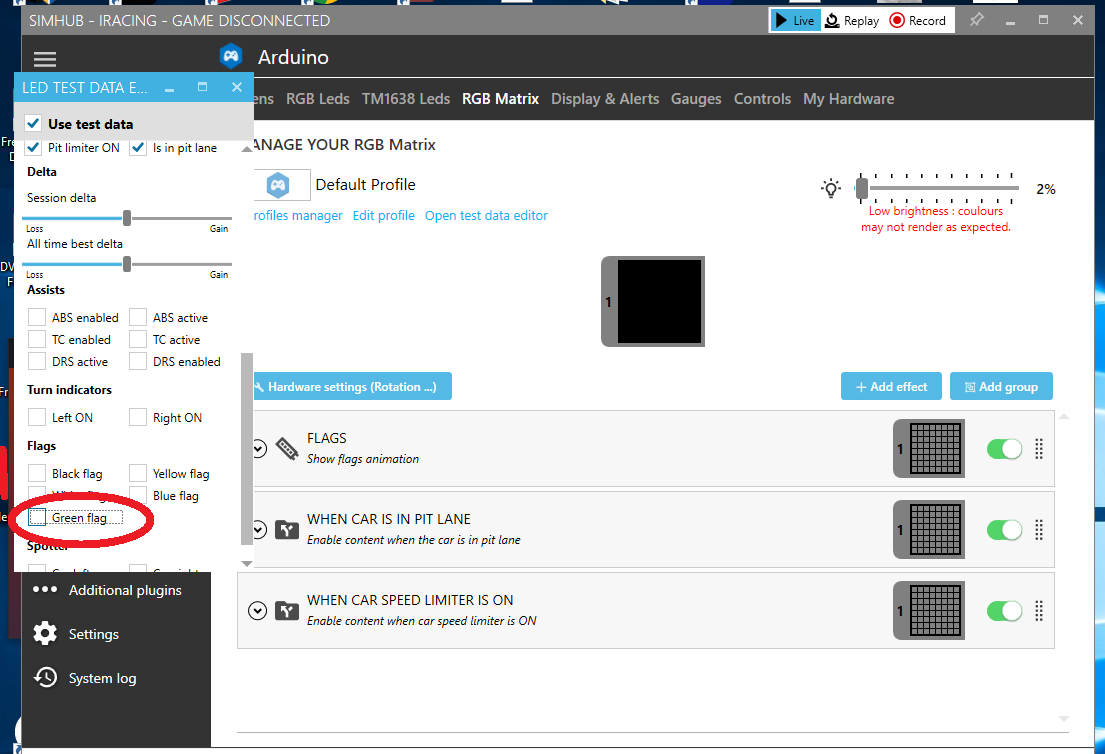Grab the speed limiter row drag handle

point(1039,611)
